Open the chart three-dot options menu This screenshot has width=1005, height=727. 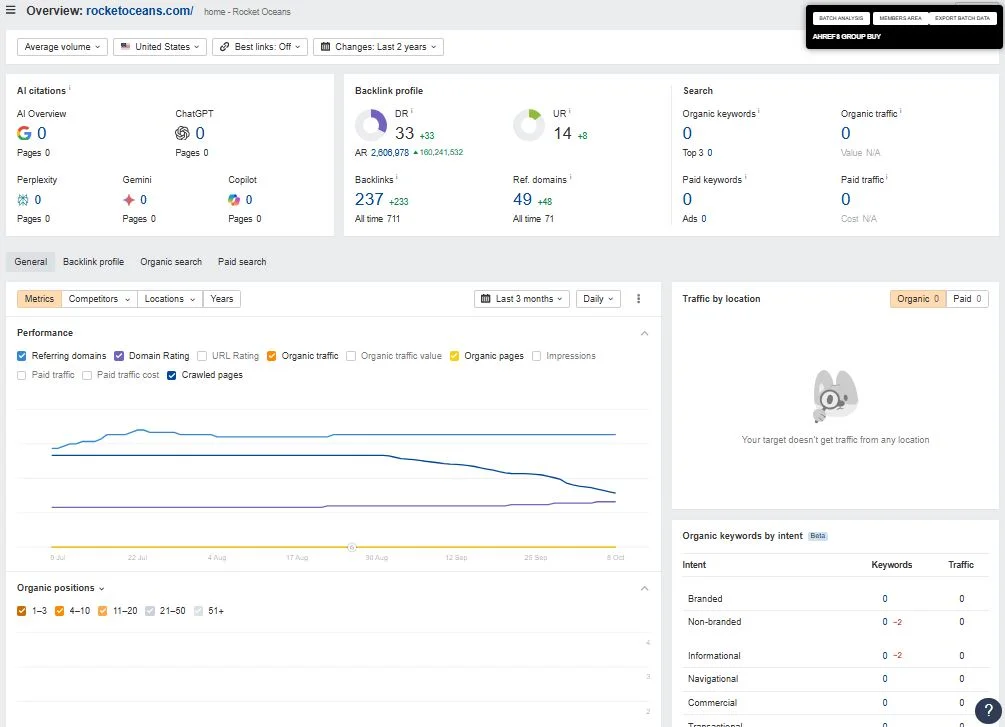click(638, 299)
